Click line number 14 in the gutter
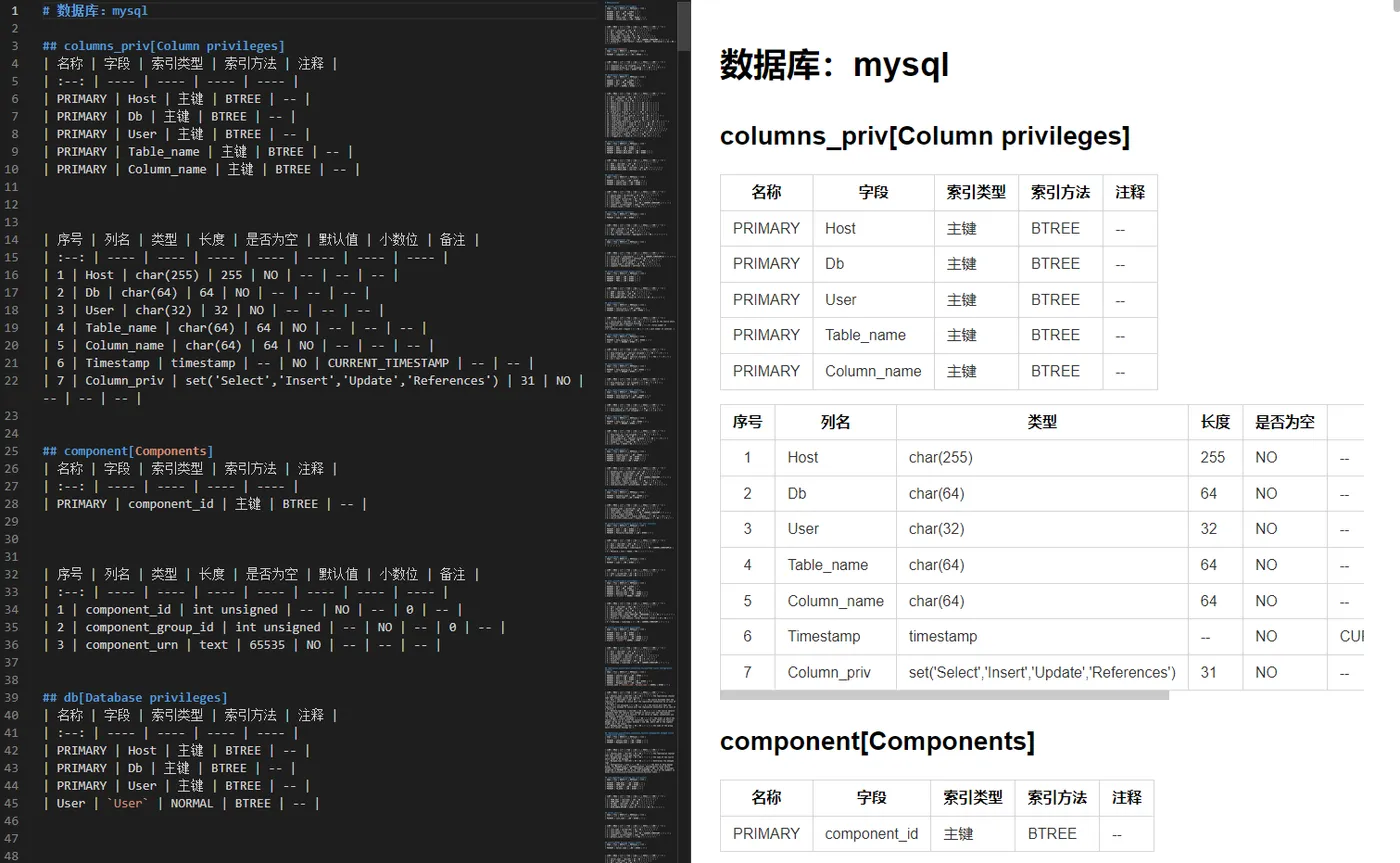Viewport: 1400px width, 863px height. (x=12, y=239)
